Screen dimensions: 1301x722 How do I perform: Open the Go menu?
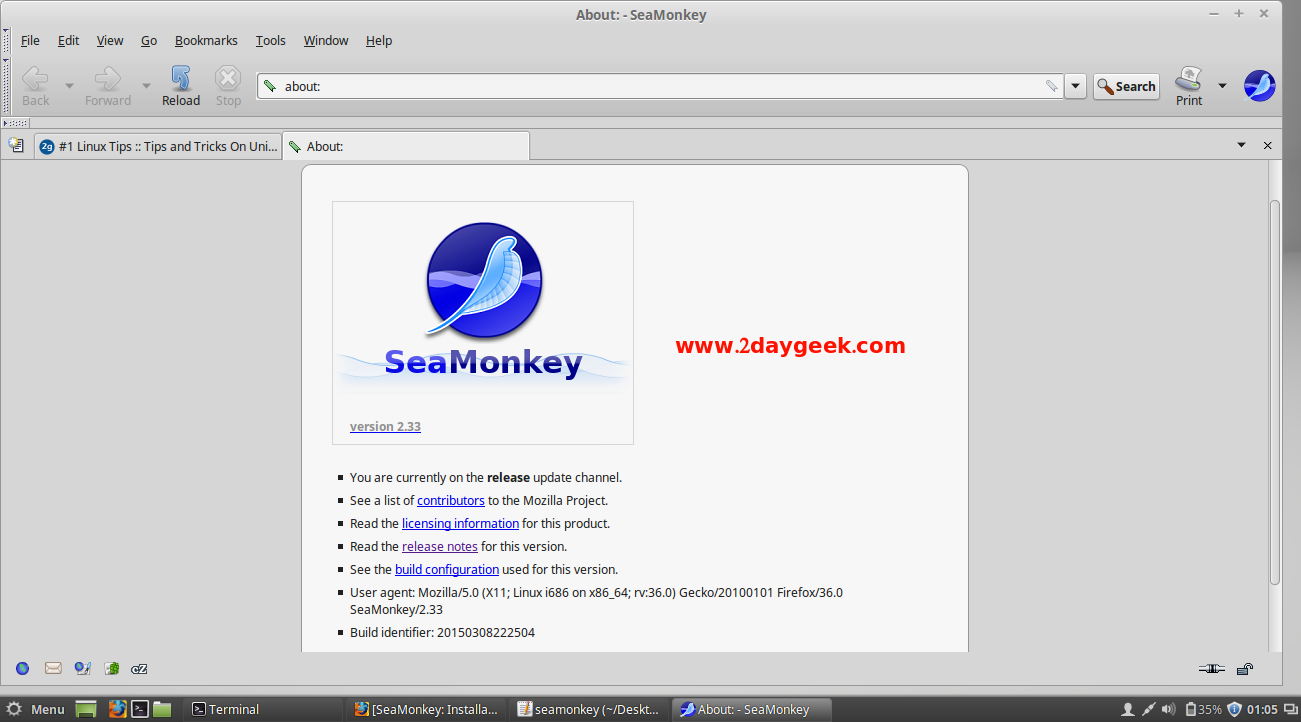(149, 41)
